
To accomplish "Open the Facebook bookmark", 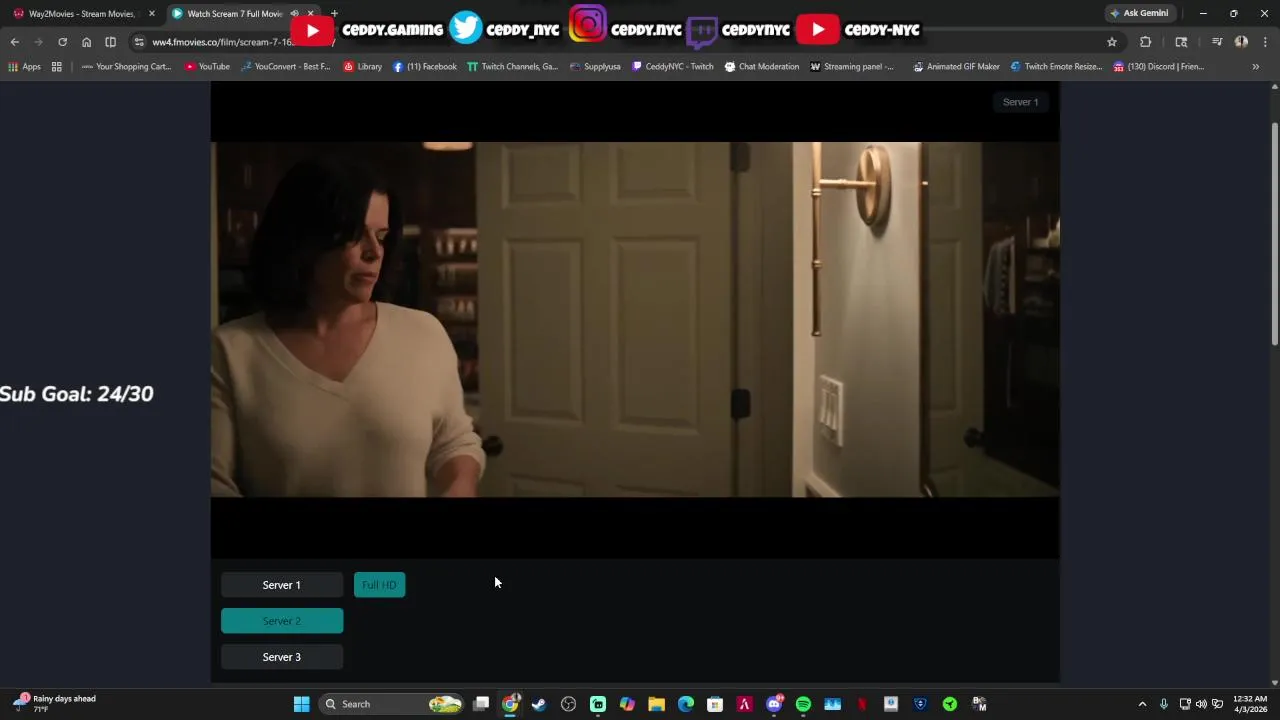I will pyautogui.click(x=425, y=66).
